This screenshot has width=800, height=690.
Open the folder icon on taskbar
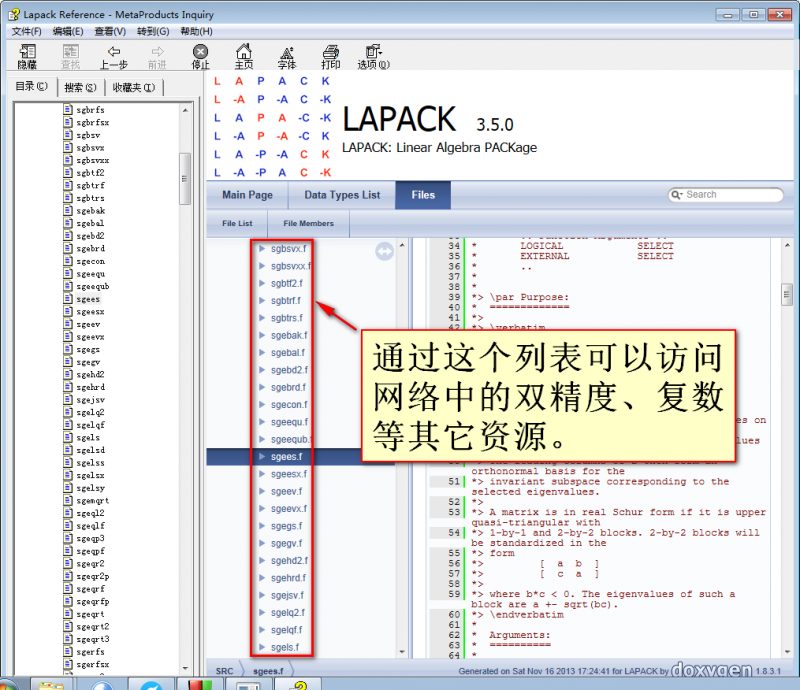[51, 684]
